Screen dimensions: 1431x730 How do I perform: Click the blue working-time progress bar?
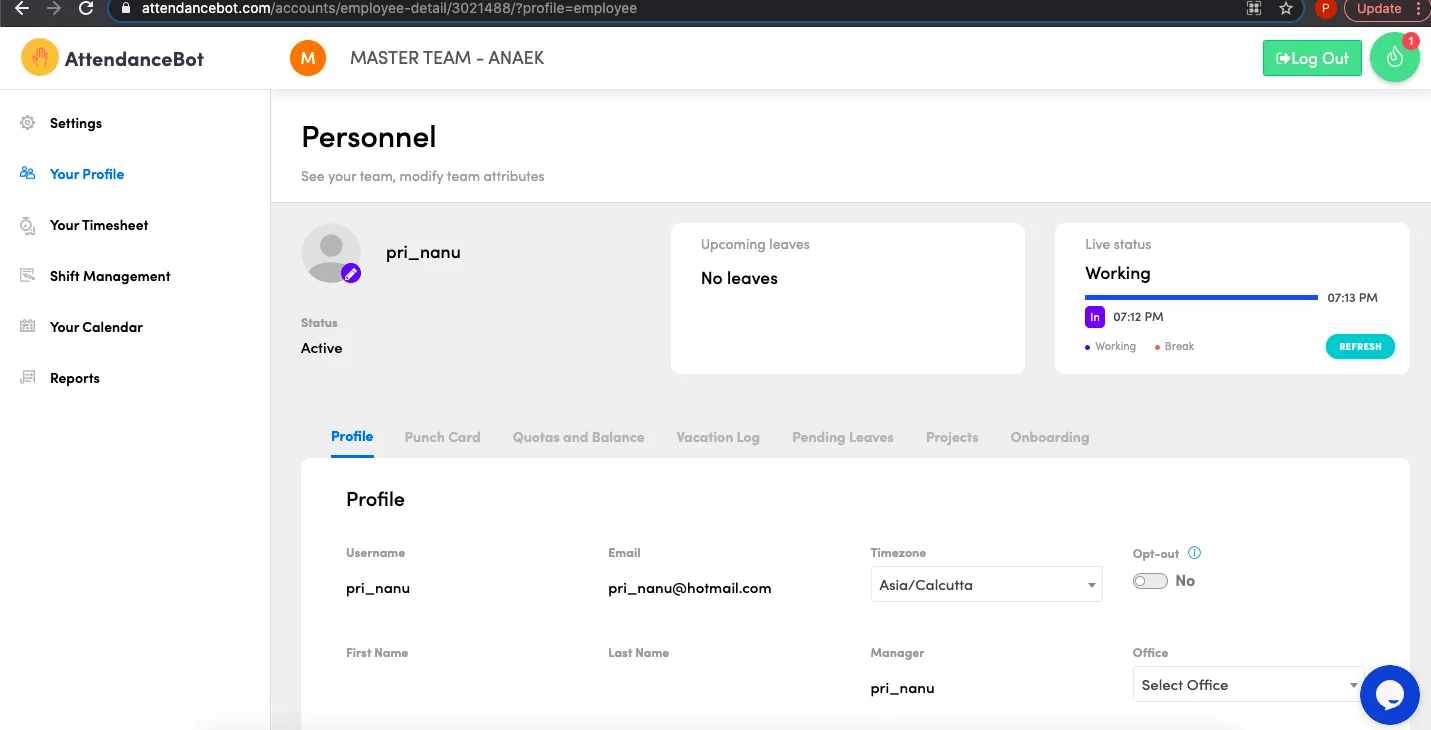[x=1201, y=297]
